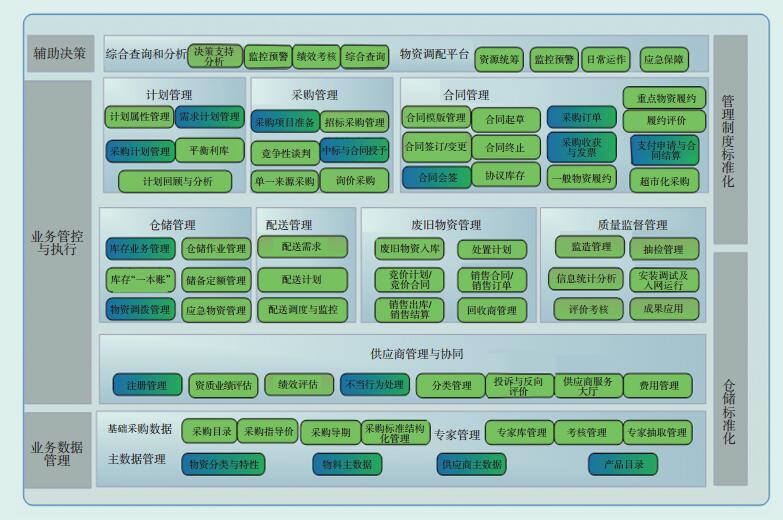This screenshot has width=783, height=520.
Task: Select the 费用管理 box
Action: coord(658,385)
